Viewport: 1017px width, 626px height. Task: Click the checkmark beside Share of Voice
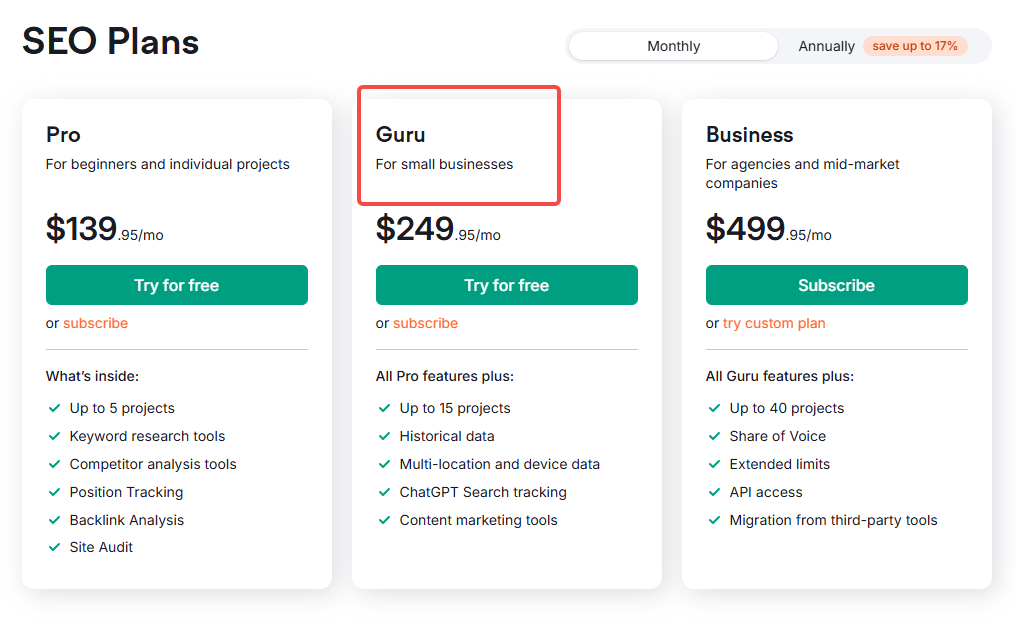tap(713, 436)
